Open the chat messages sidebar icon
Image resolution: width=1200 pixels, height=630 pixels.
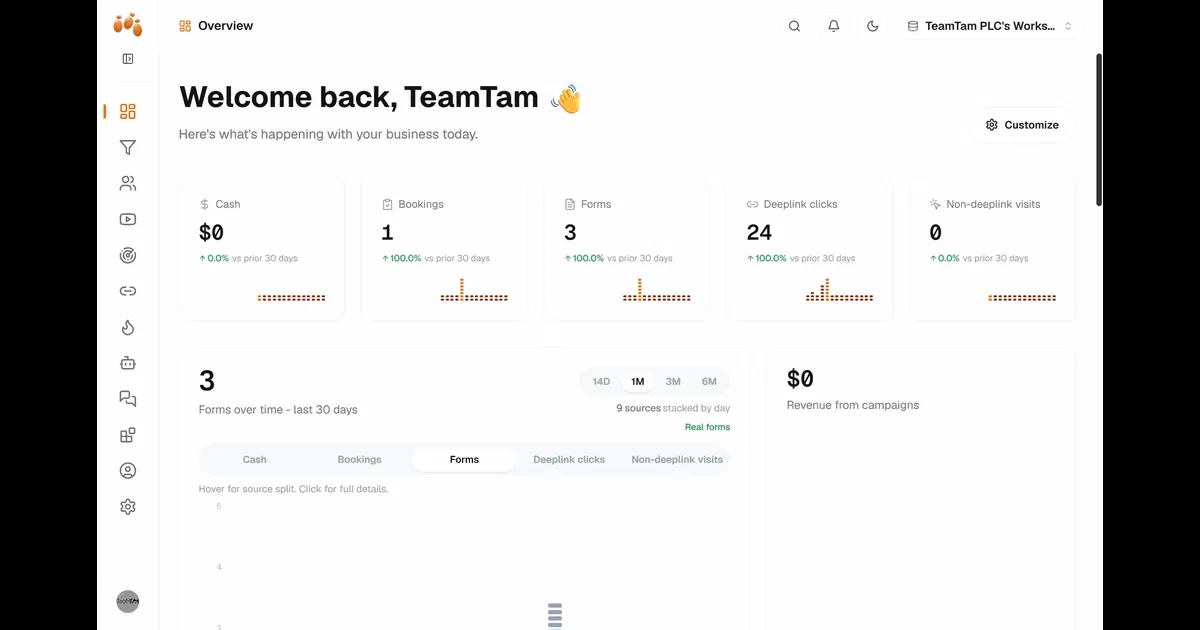click(128, 399)
